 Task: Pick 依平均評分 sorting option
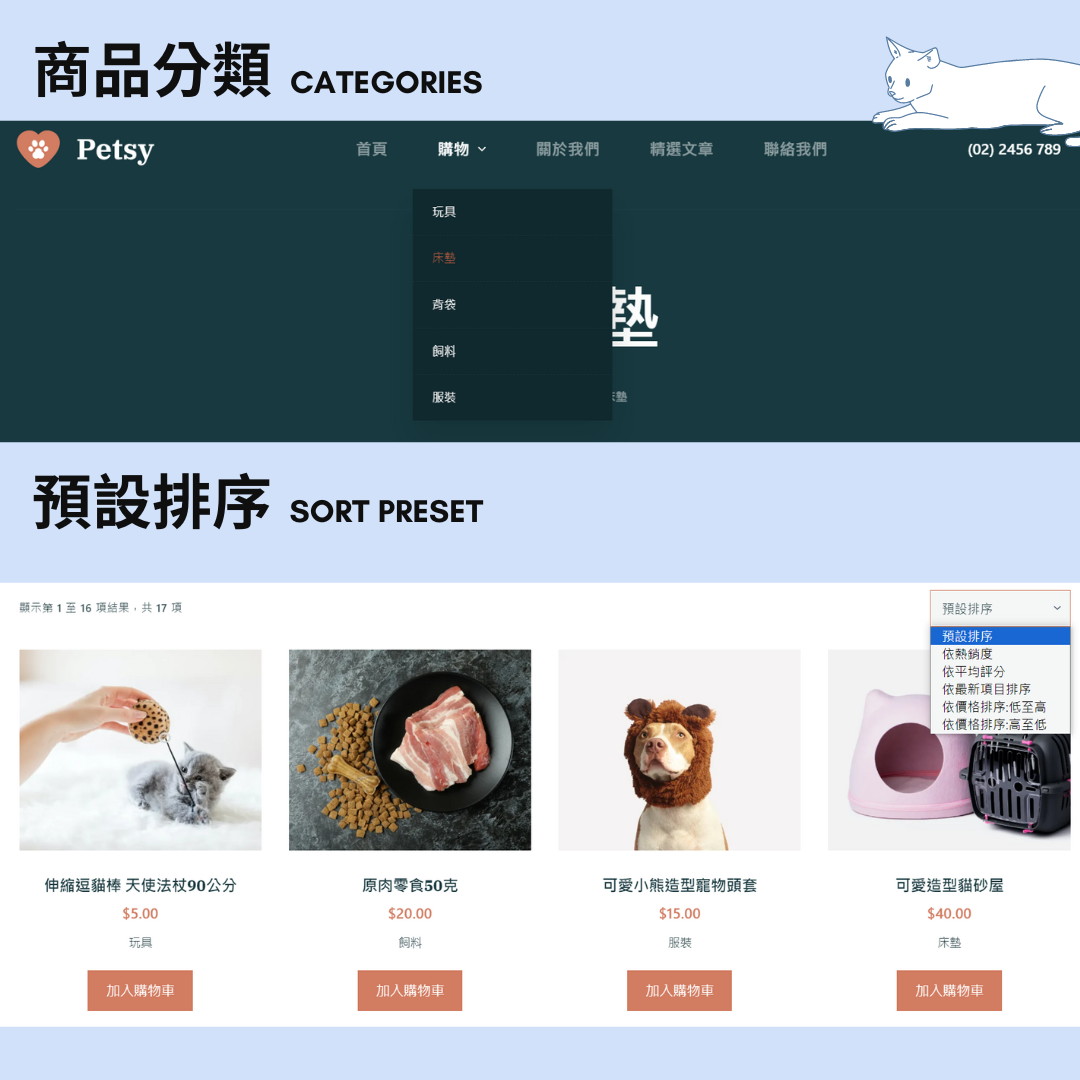[973, 672]
